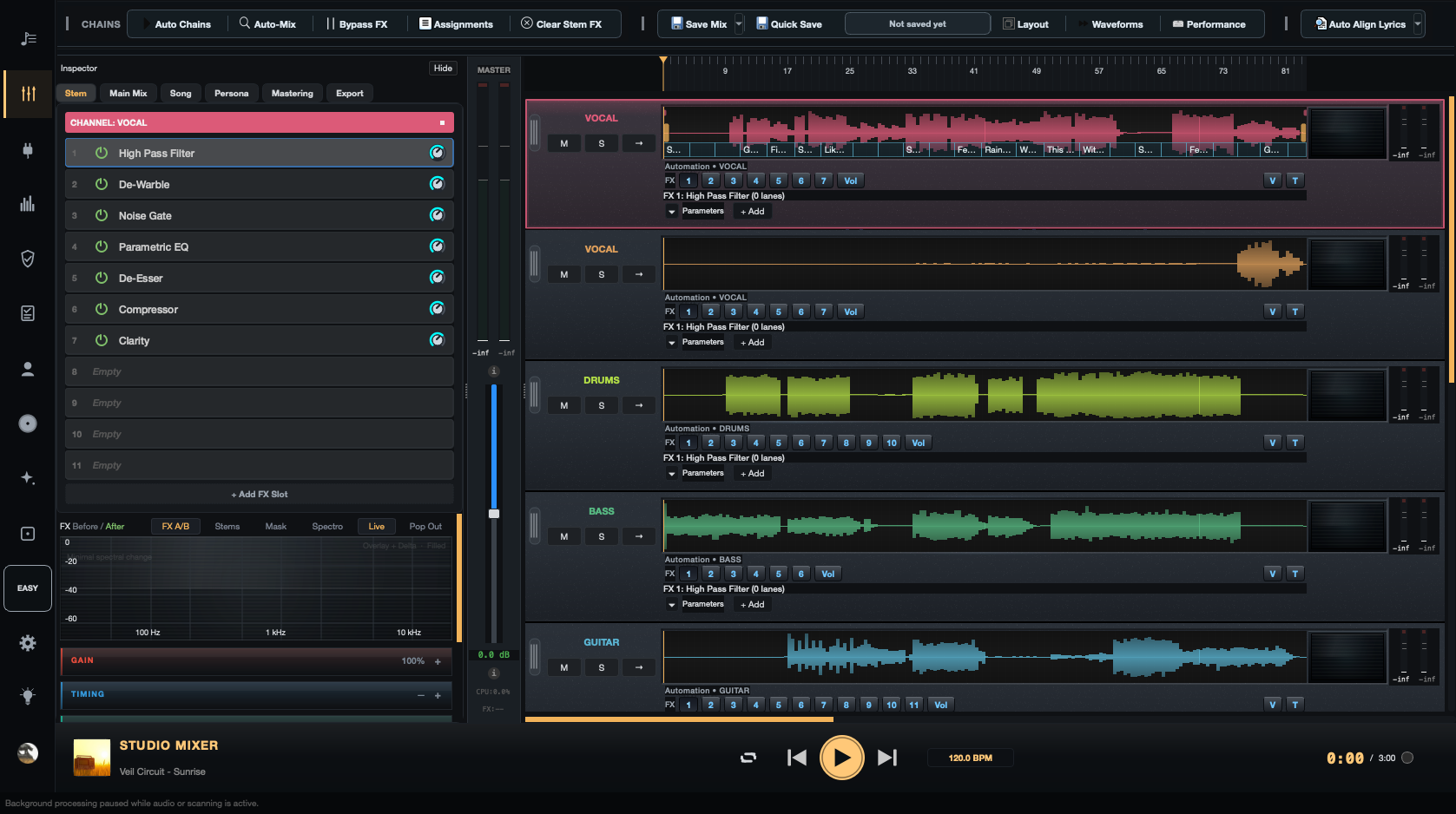Select the mixer sliders sidebar icon
This screenshot has width=1456, height=814.
coord(28,94)
